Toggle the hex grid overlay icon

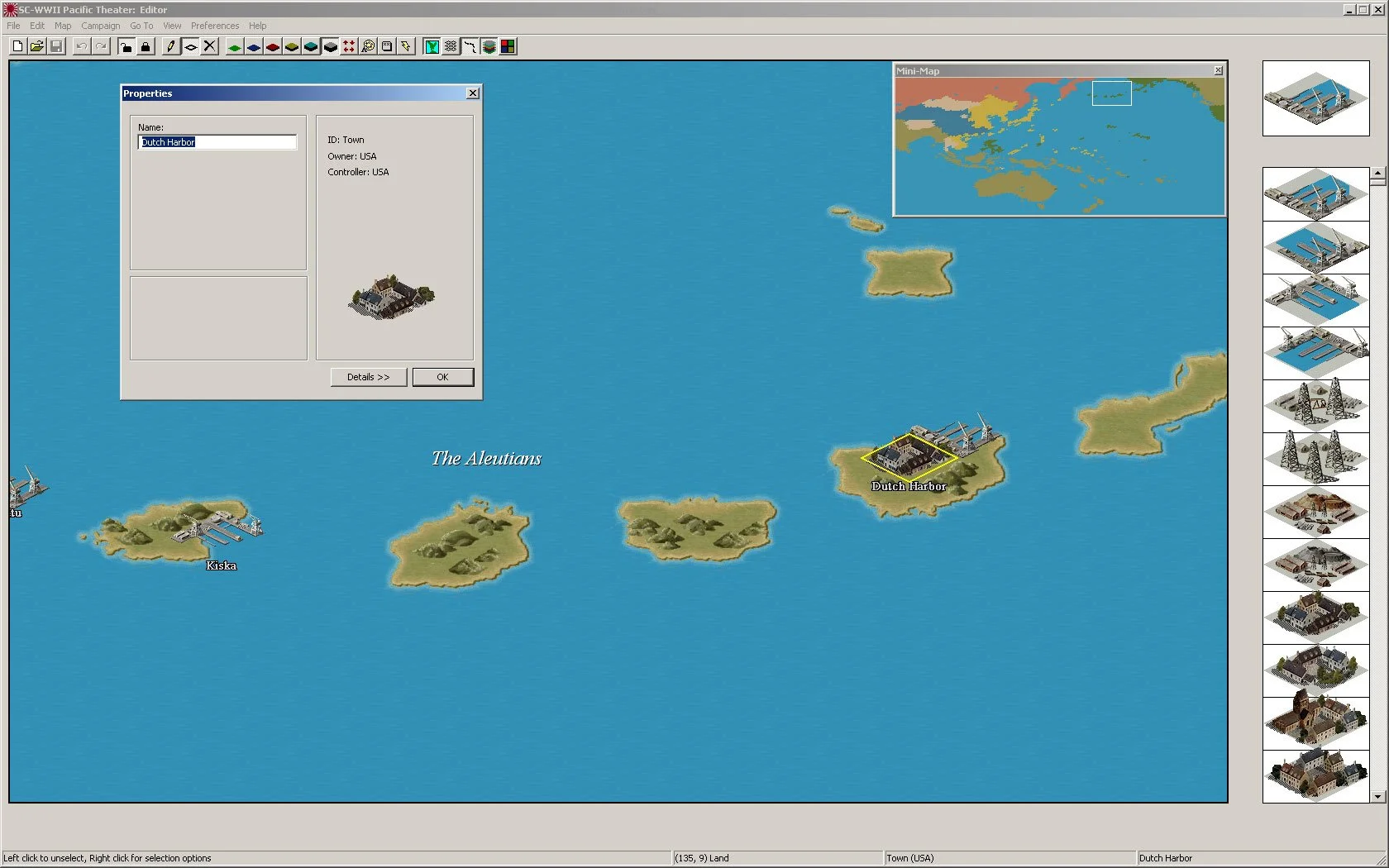[x=449, y=46]
